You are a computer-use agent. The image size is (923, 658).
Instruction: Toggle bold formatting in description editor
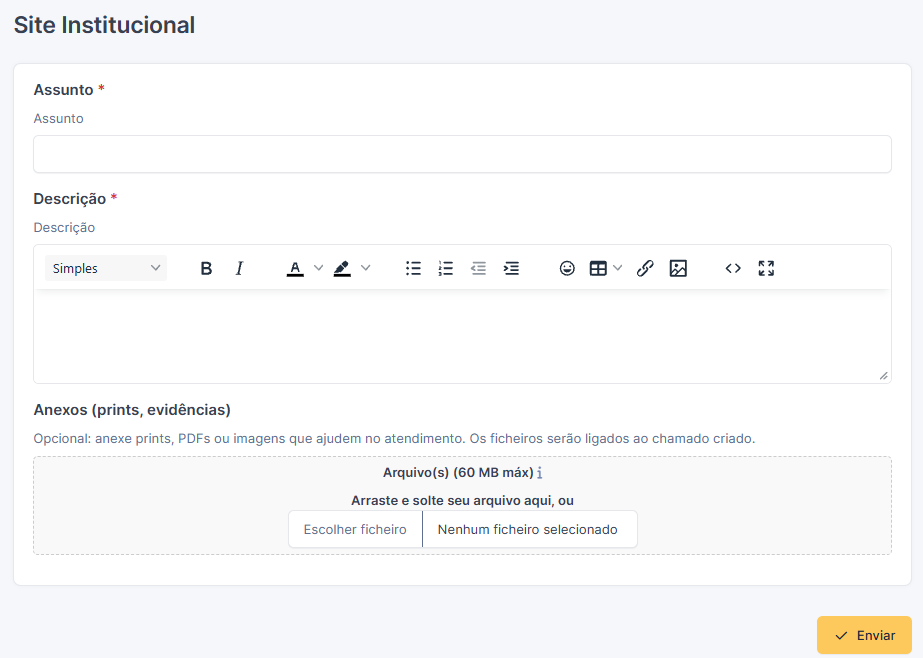coord(206,268)
